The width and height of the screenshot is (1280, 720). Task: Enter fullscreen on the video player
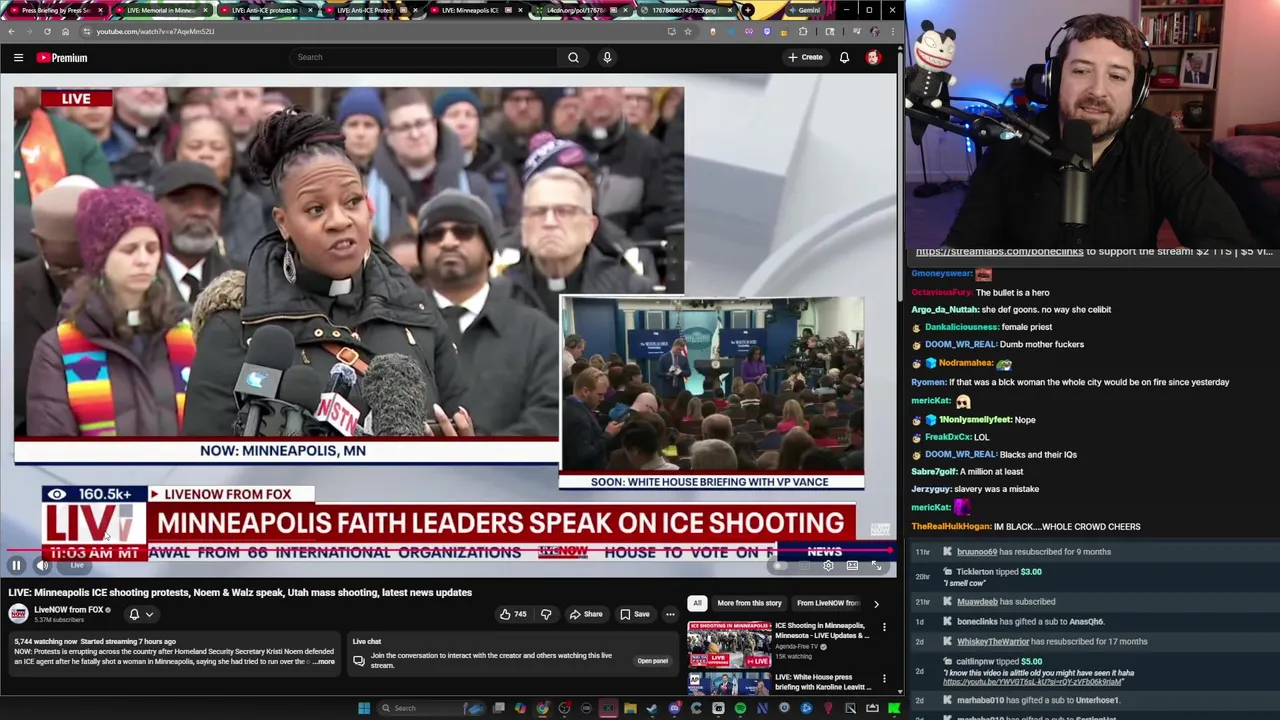[877, 566]
